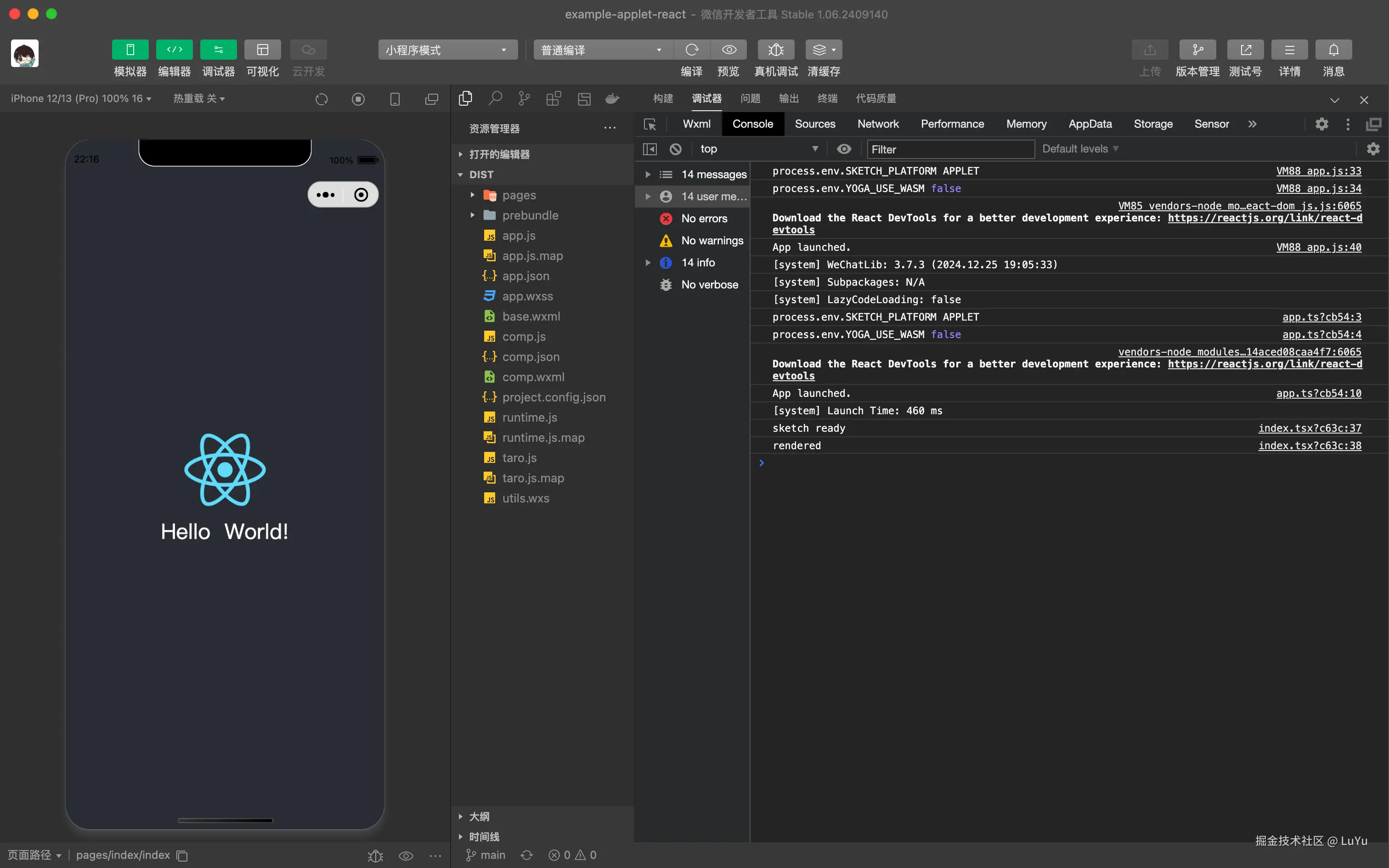Open the search icon in editor sidebar
The image size is (1389, 868).
[x=495, y=99]
